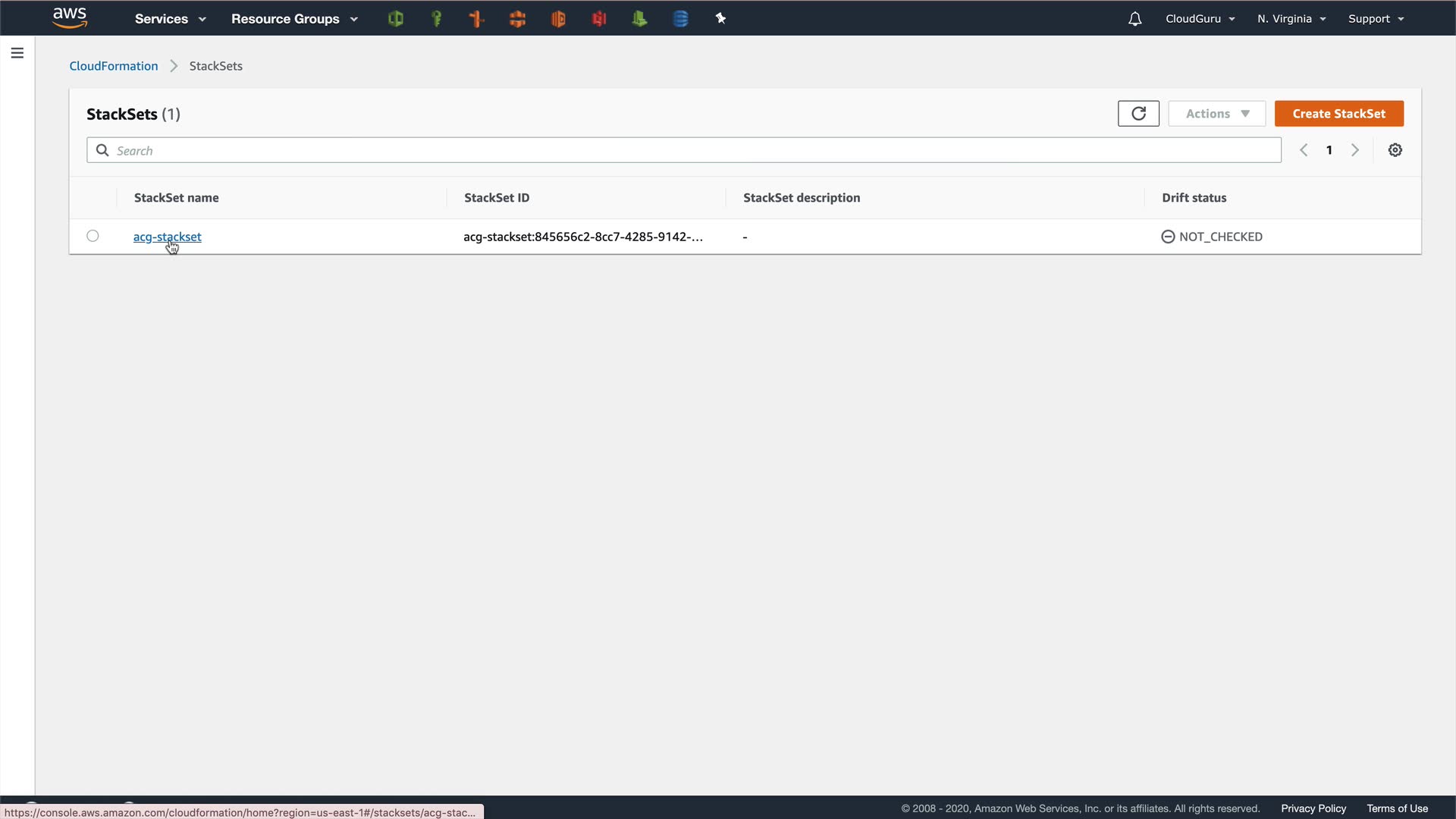This screenshot has height=819, width=1456.
Task: Select the acg-stackset radio button
Action: (x=93, y=236)
